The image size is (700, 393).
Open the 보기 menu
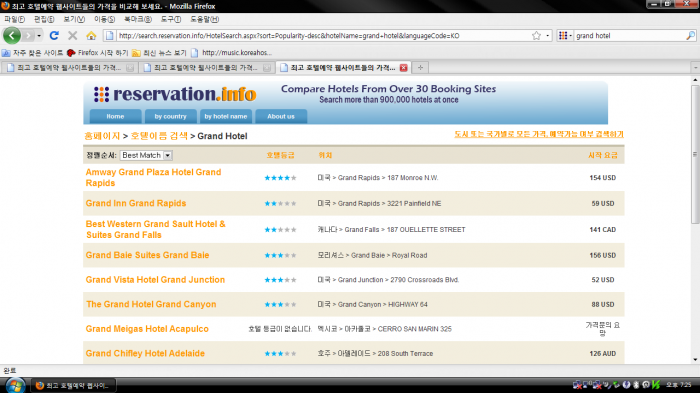coord(74,19)
